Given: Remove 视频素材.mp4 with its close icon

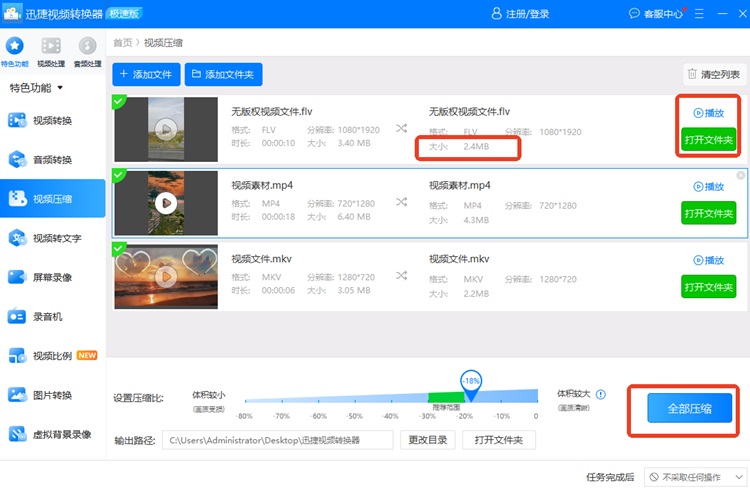Looking at the screenshot, I should tap(740, 175).
